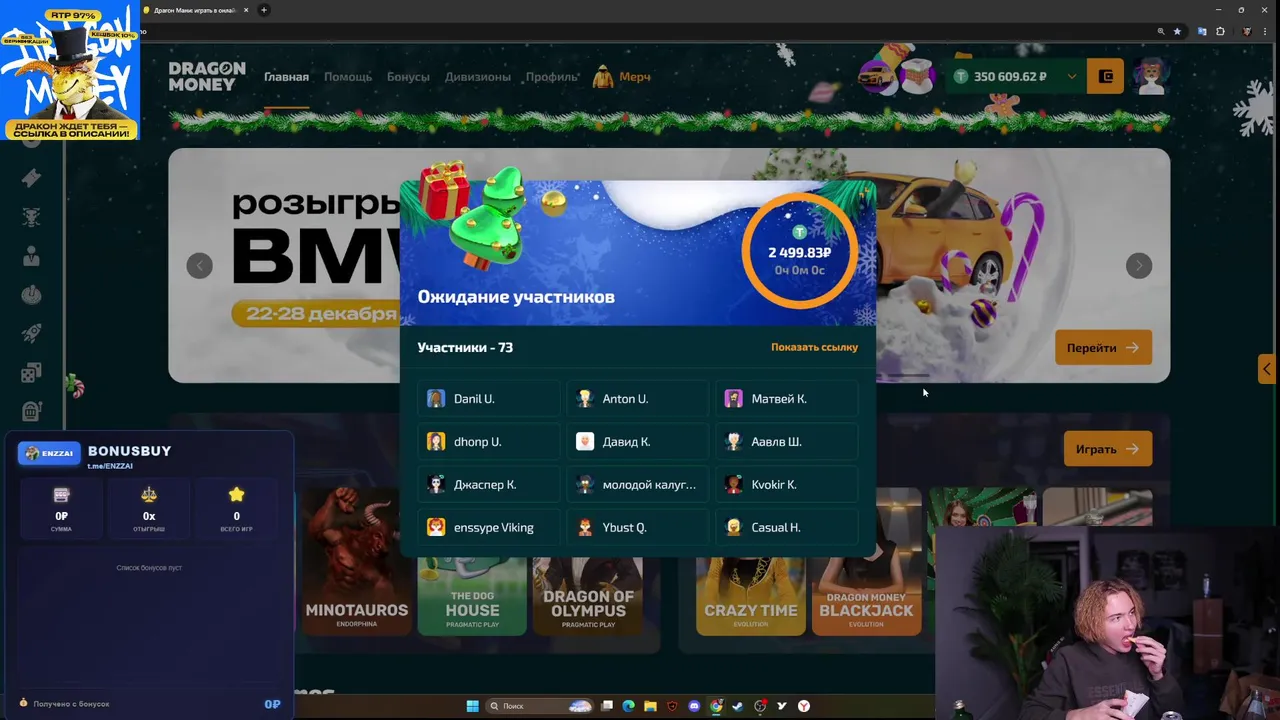Expand the 350 609.62 ₽ balance dropdown

point(1072,76)
